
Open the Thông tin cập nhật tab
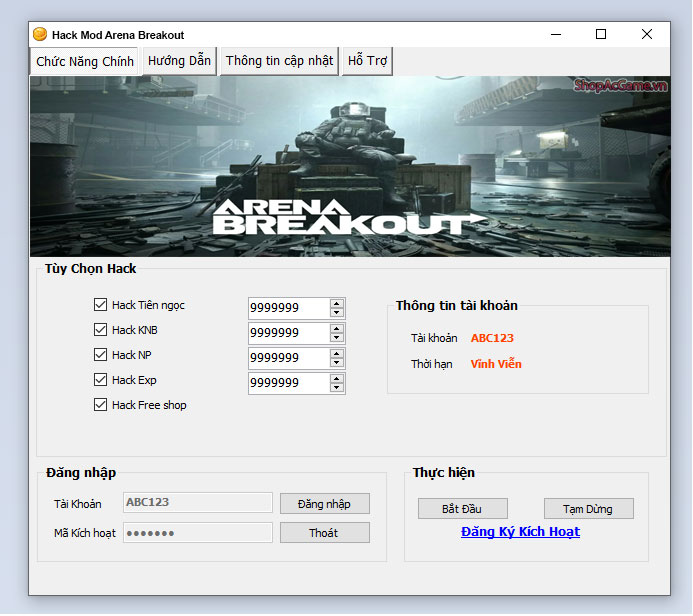point(279,61)
